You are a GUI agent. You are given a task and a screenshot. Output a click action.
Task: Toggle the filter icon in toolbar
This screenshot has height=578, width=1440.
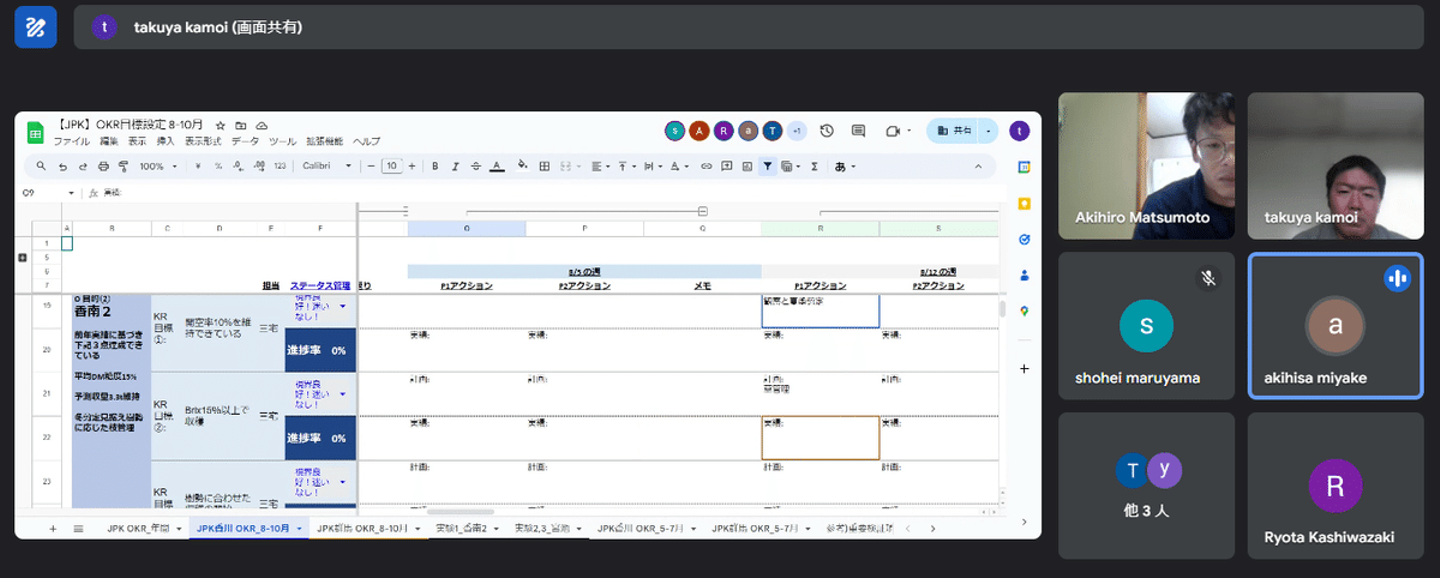click(x=767, y=166)
